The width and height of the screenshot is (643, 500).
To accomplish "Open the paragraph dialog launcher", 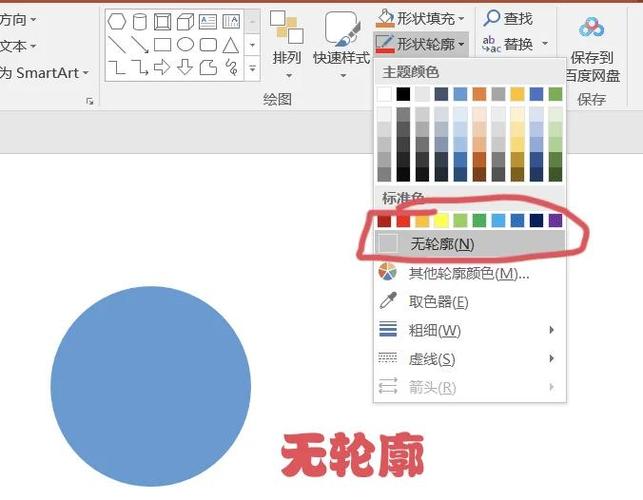I will coord(90,101).
